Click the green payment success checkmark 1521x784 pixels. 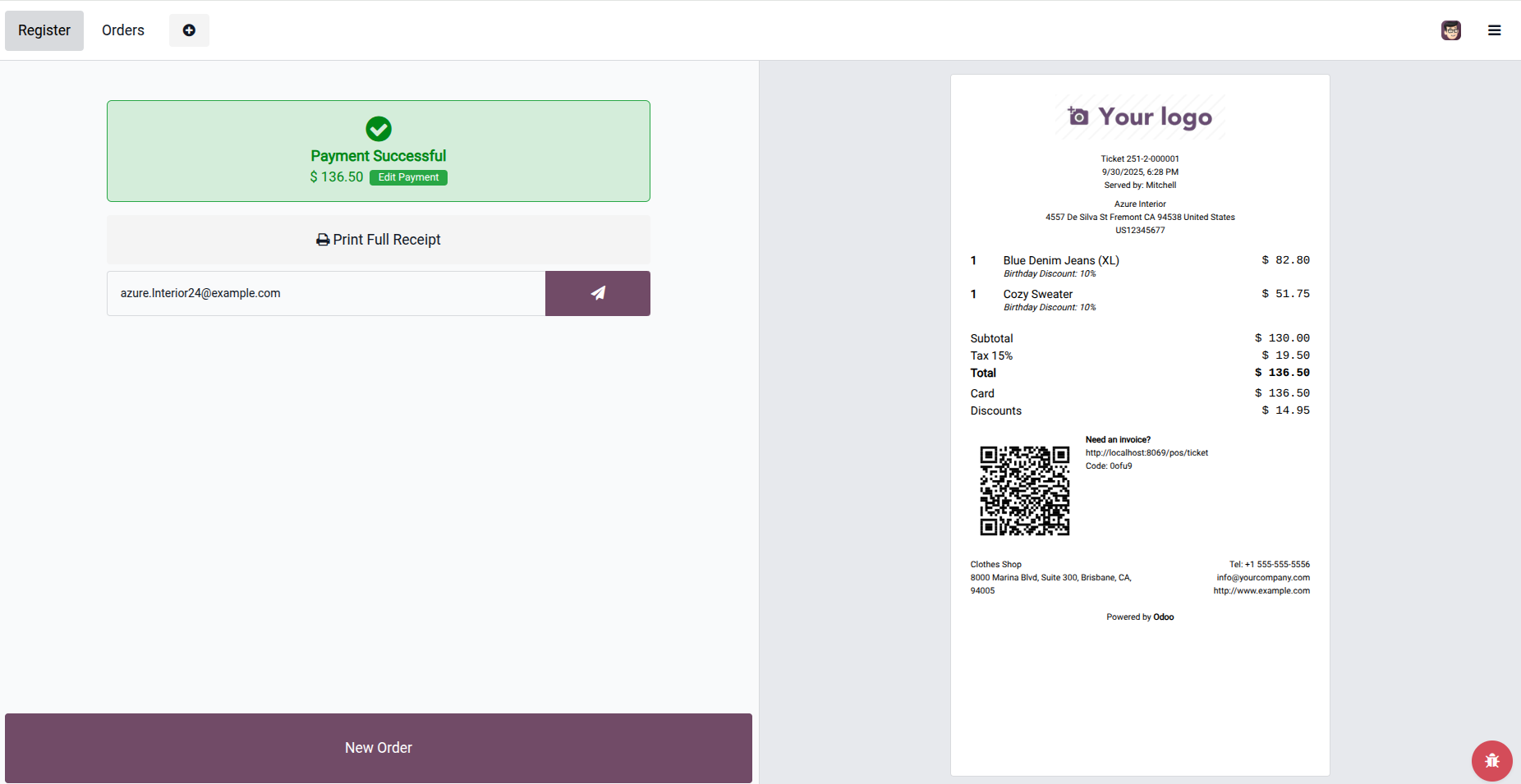(x=379, y=129)
